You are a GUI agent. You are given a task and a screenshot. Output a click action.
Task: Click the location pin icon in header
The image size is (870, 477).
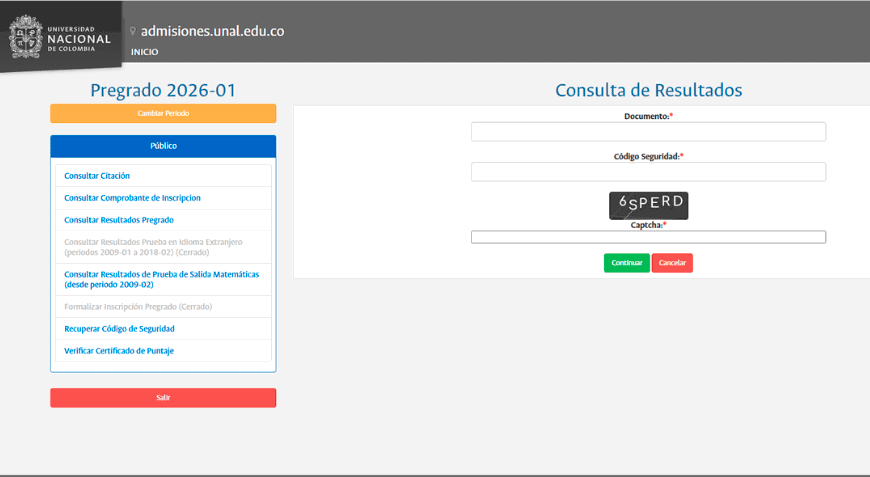click(x=132, y=31)
